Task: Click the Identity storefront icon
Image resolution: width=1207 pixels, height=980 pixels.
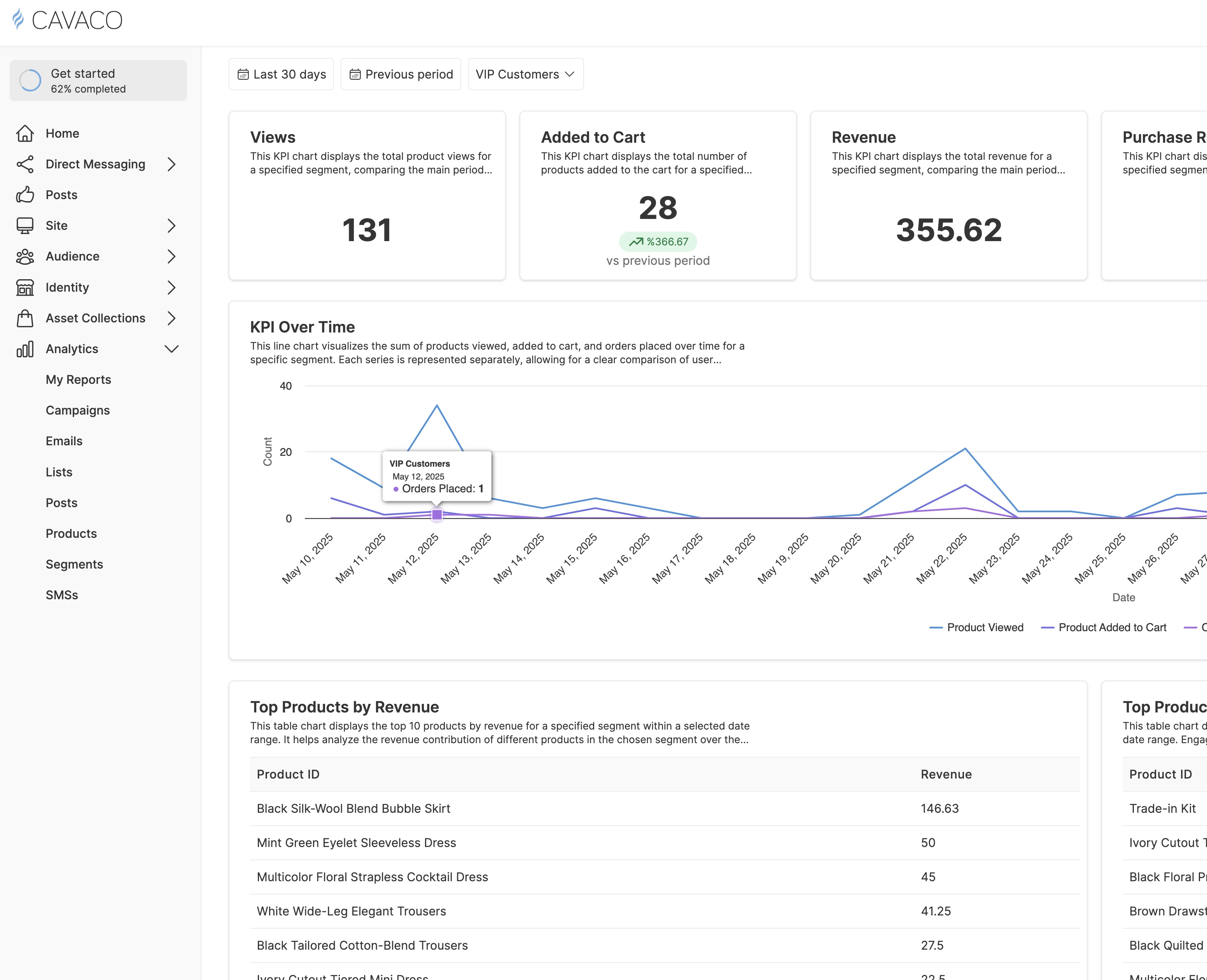Action: (25, 287)
